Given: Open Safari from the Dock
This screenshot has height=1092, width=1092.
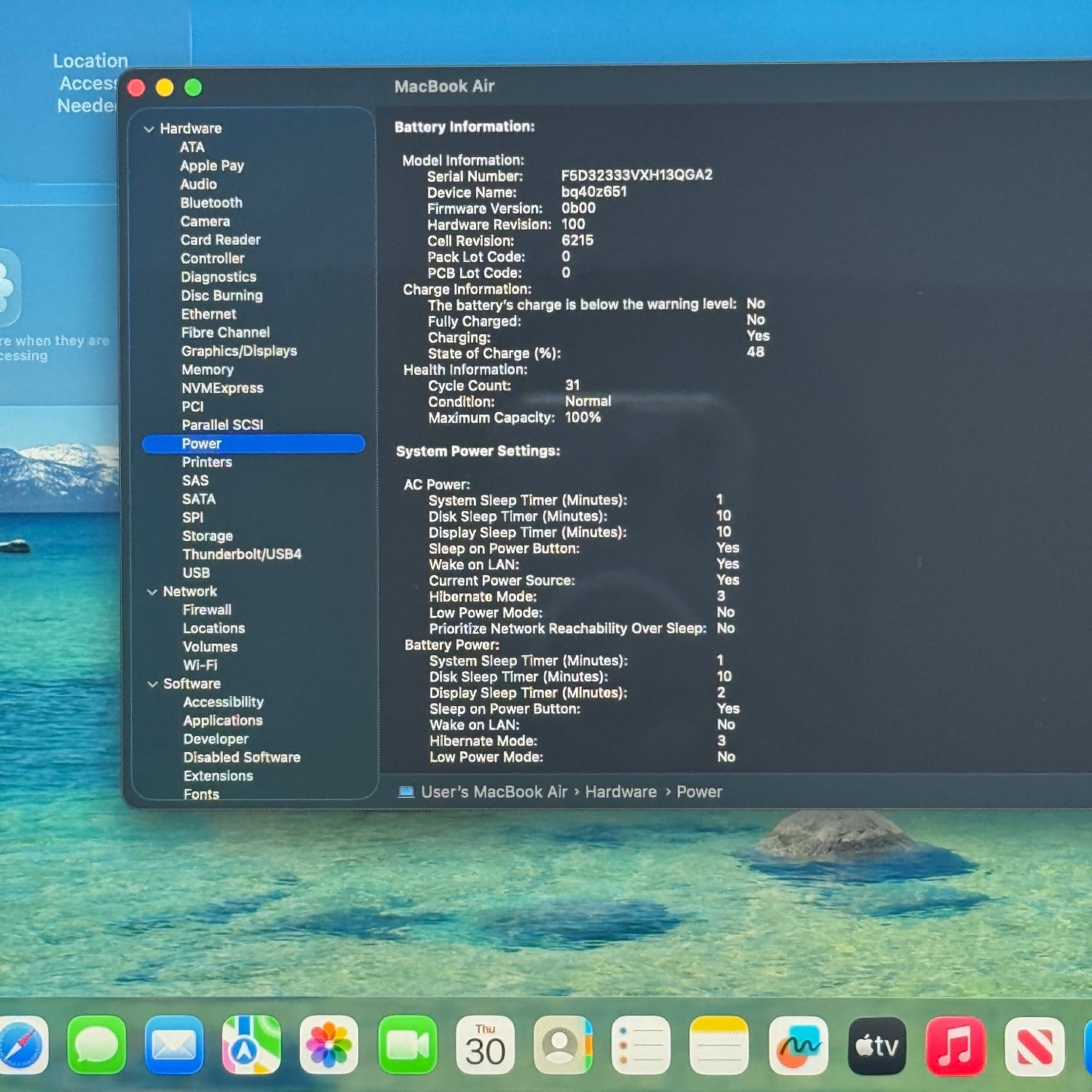Looking at the screenshot, I should 21,1046.
